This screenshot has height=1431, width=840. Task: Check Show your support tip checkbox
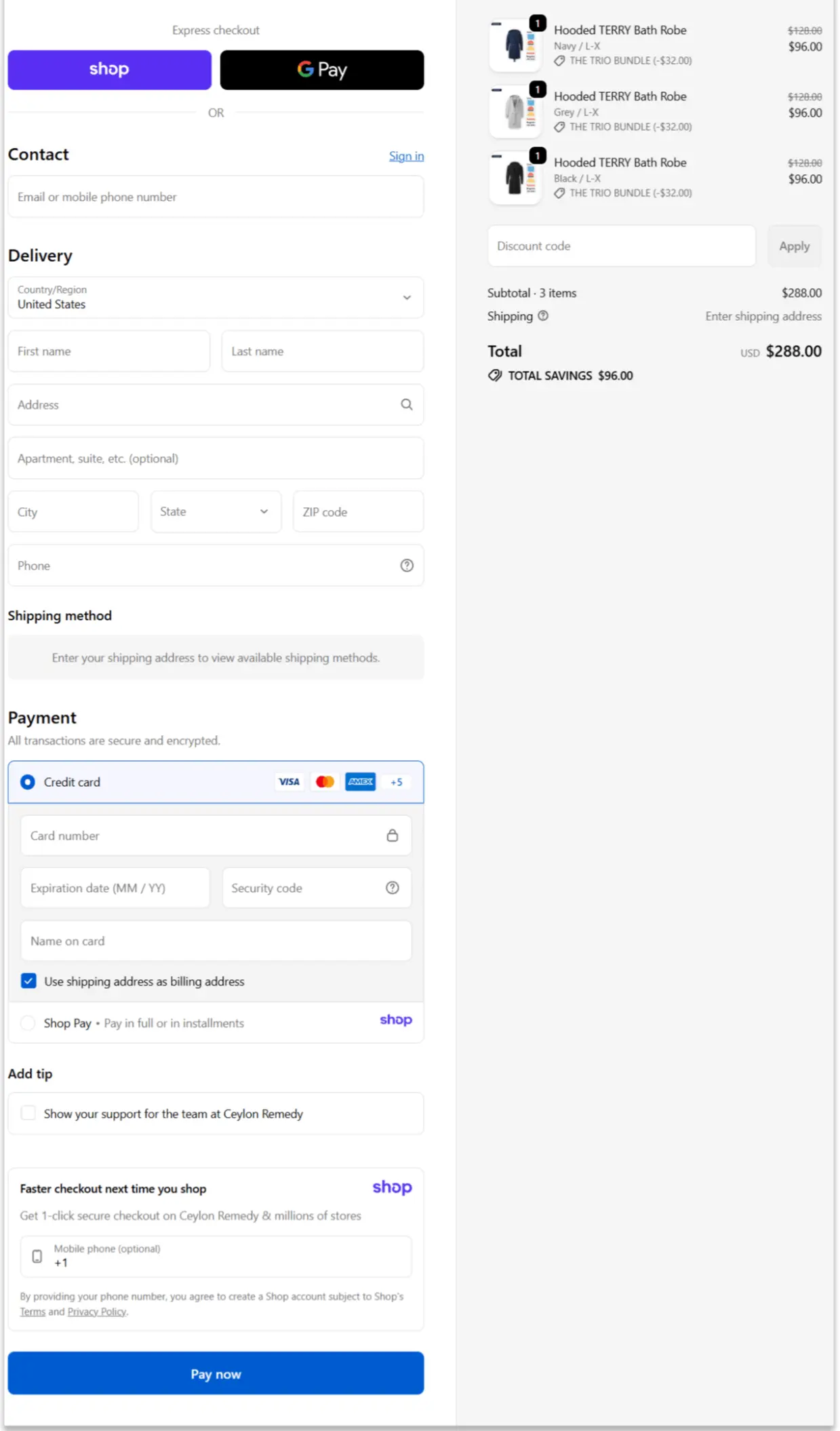tap(28, 1113)
